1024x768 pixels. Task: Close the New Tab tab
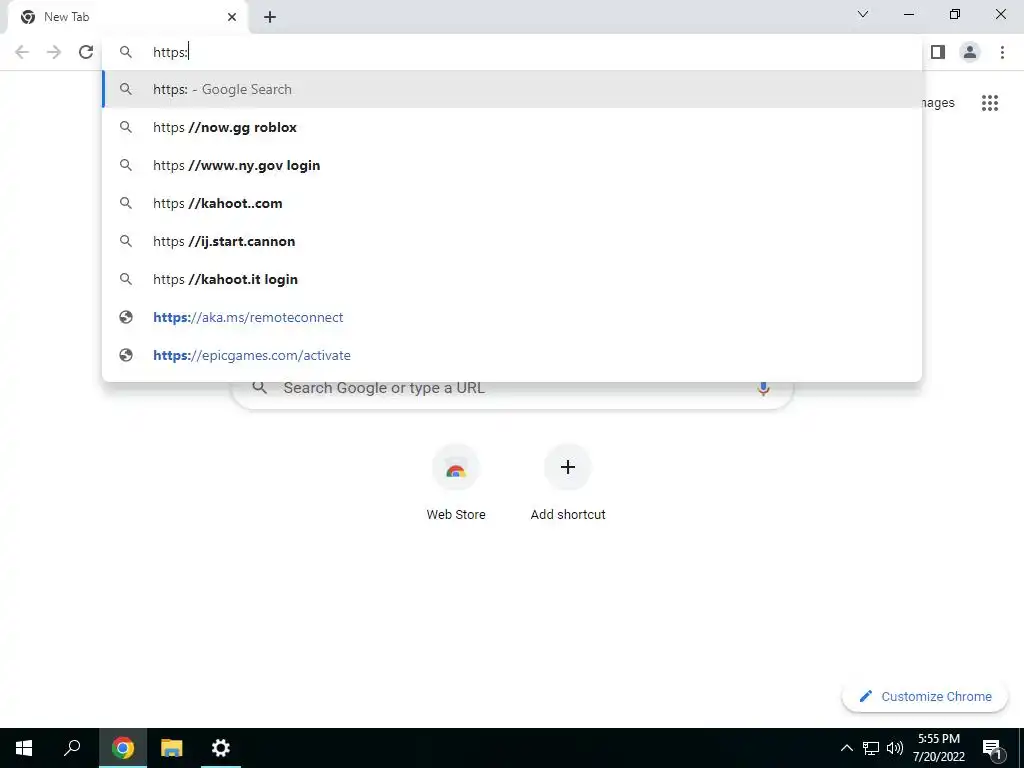[232, 17]
